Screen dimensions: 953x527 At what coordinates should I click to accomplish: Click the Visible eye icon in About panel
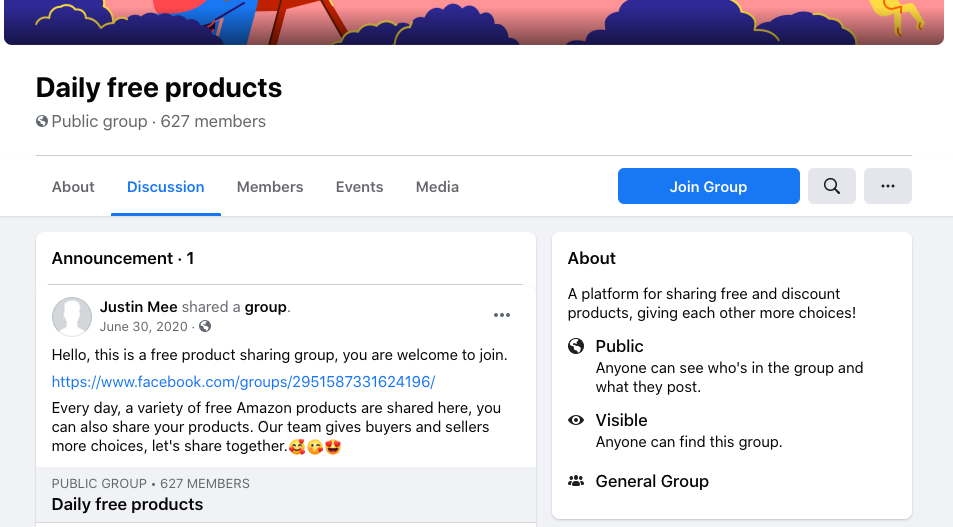[576, 420]
